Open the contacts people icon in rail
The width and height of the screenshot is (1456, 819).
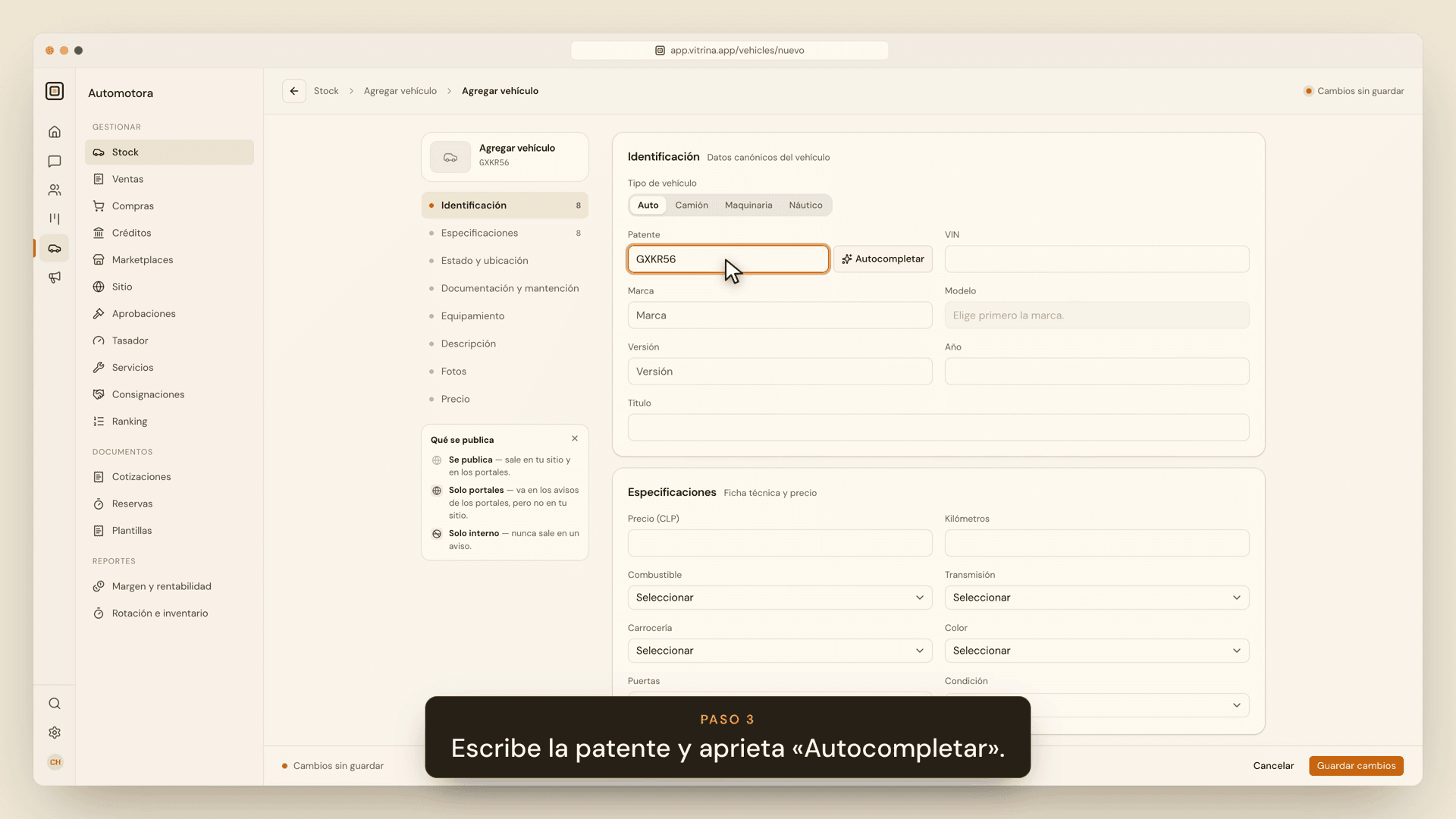tap(55, 190)
